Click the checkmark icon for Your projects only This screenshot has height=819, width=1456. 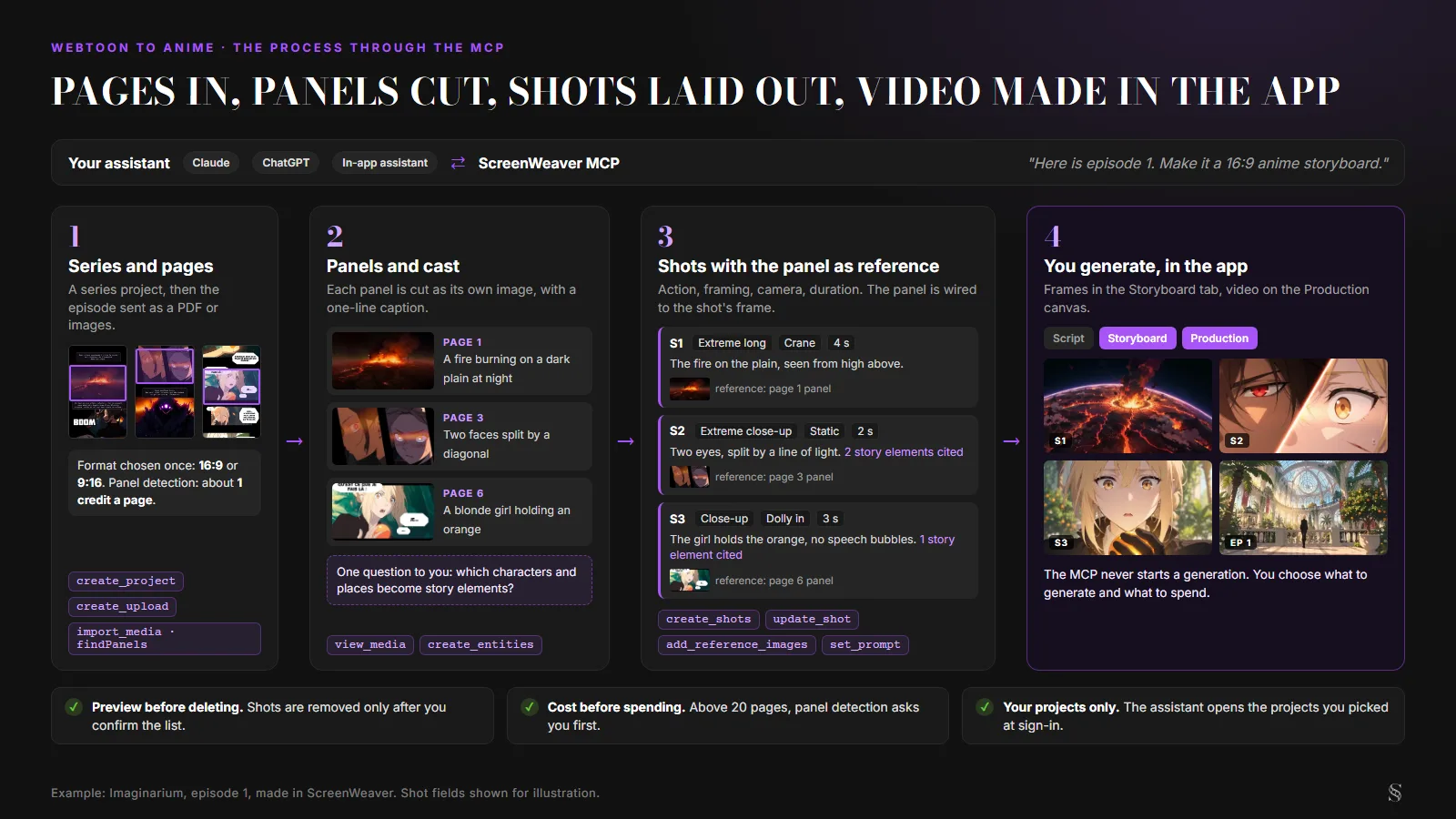coord(985,707)
